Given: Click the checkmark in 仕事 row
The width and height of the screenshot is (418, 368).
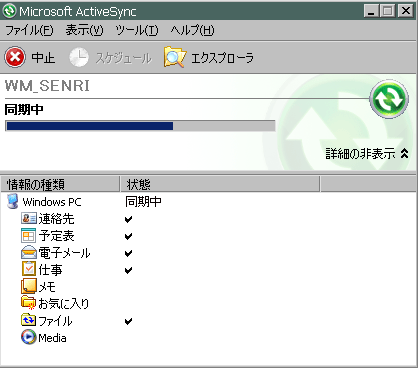Looking at the screenshot, I should coord(129,270).
